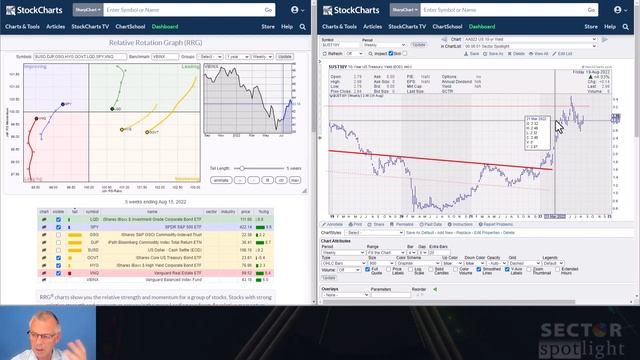This screenshot has height=360, width=640.
Task: Click Update button in RRG toolbar
Action: (x=284, y=57)
